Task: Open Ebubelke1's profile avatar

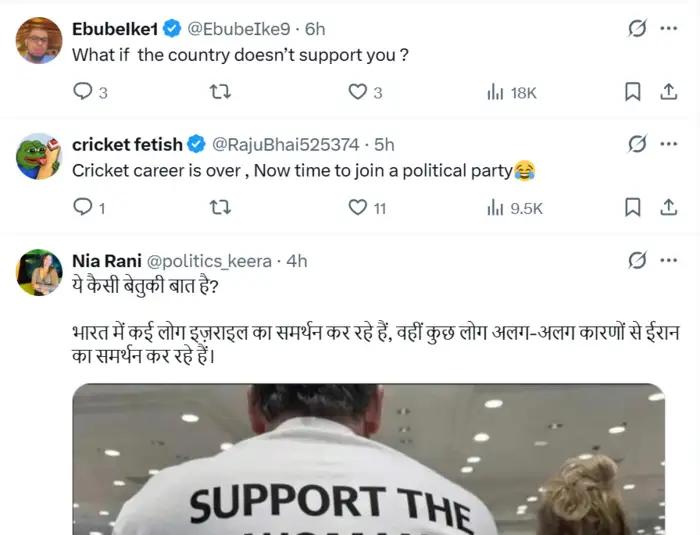Action: pos(40,40)
